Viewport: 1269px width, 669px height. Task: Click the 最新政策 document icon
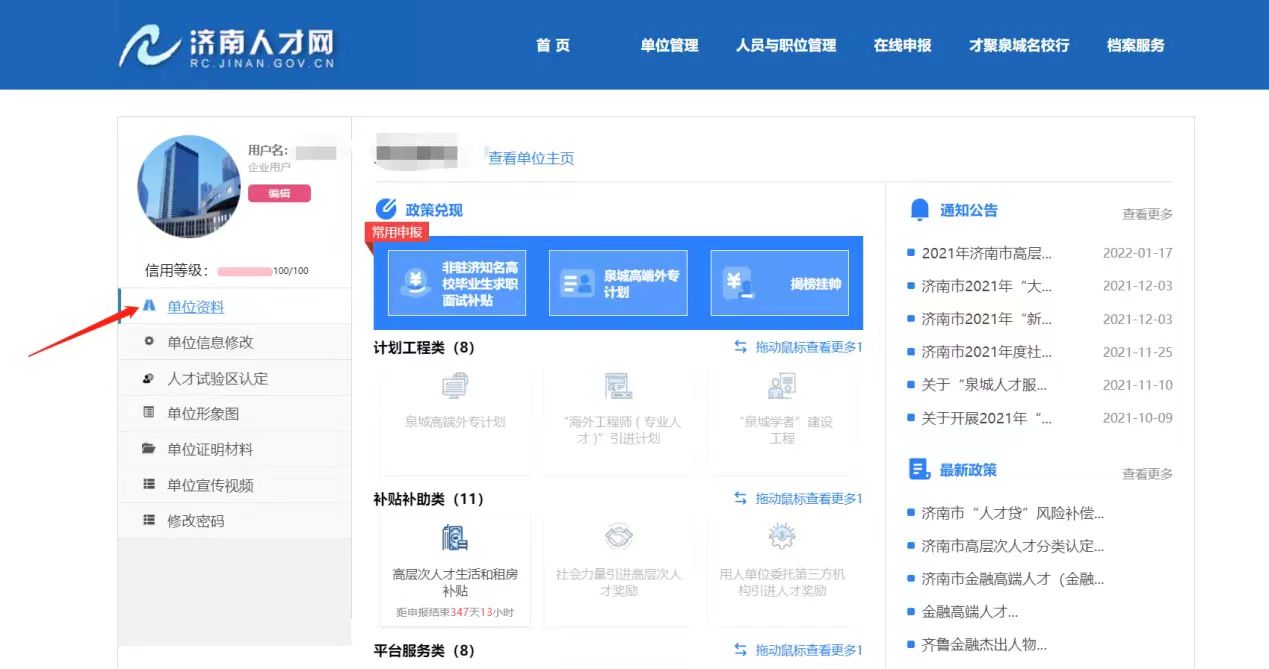(919, 469)
